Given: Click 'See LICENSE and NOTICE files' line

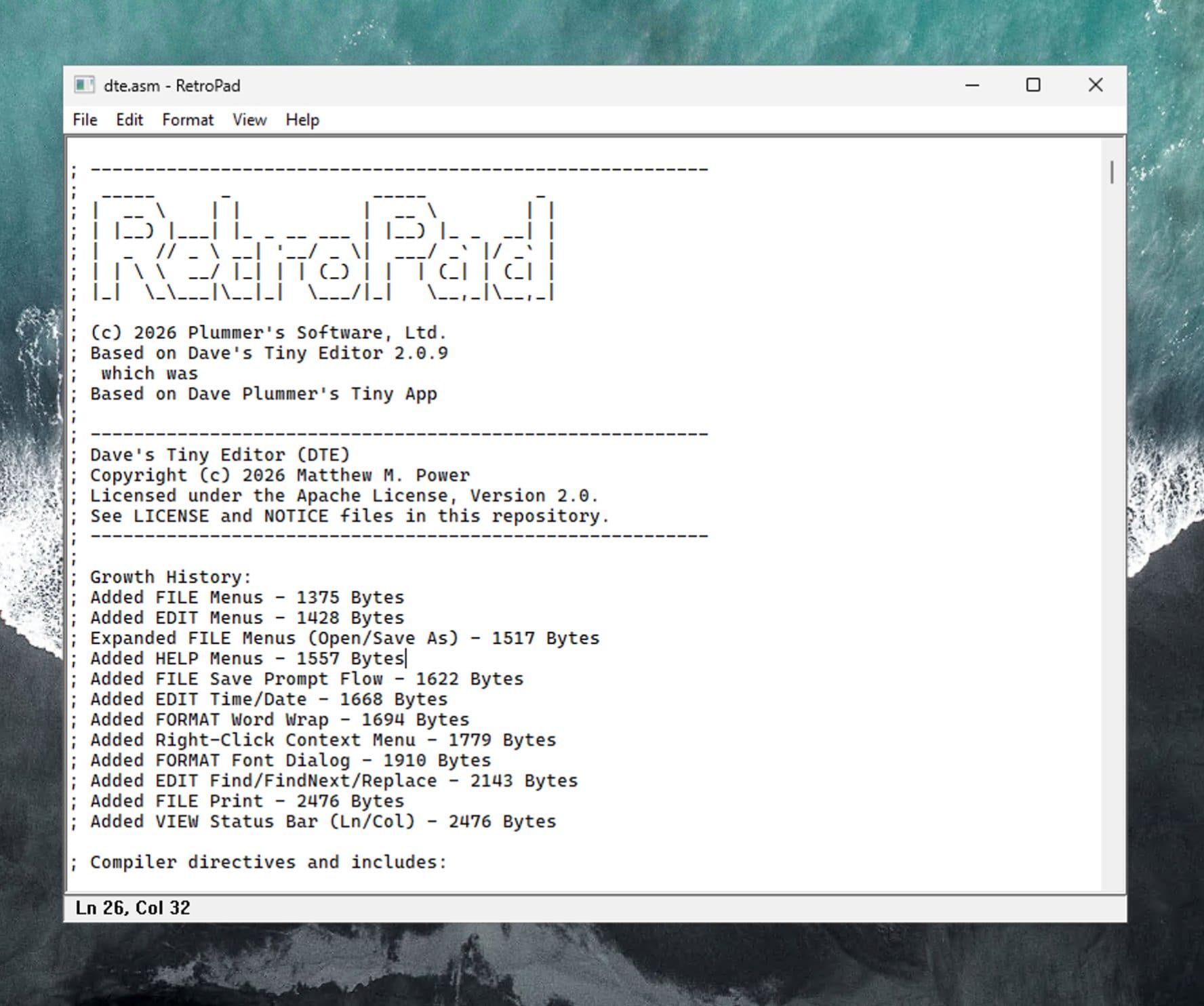Looking at the screenshot, I should pyautogui.click(x=350, y=516).
